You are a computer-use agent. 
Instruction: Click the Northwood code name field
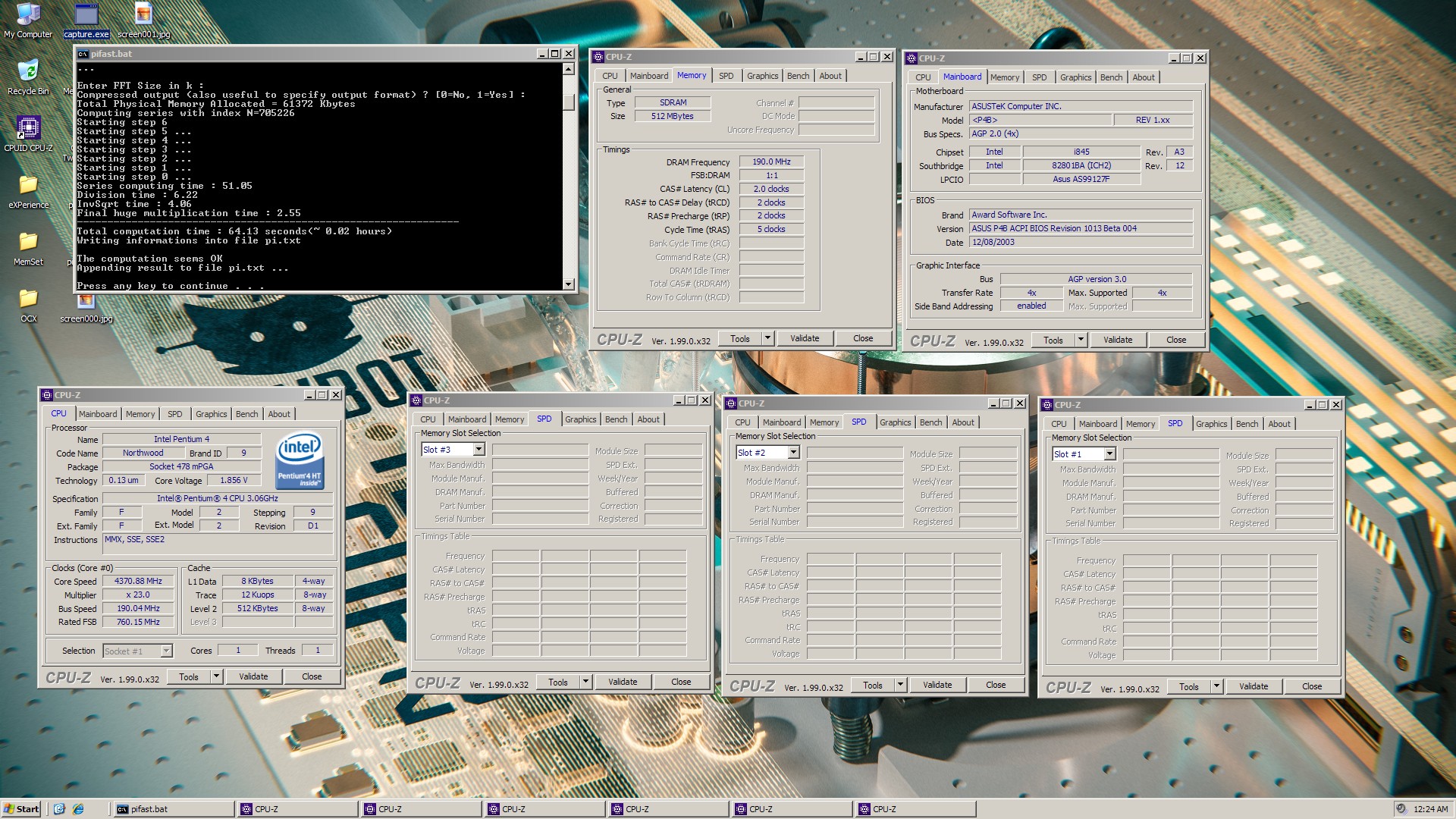[x=143, y=453]
